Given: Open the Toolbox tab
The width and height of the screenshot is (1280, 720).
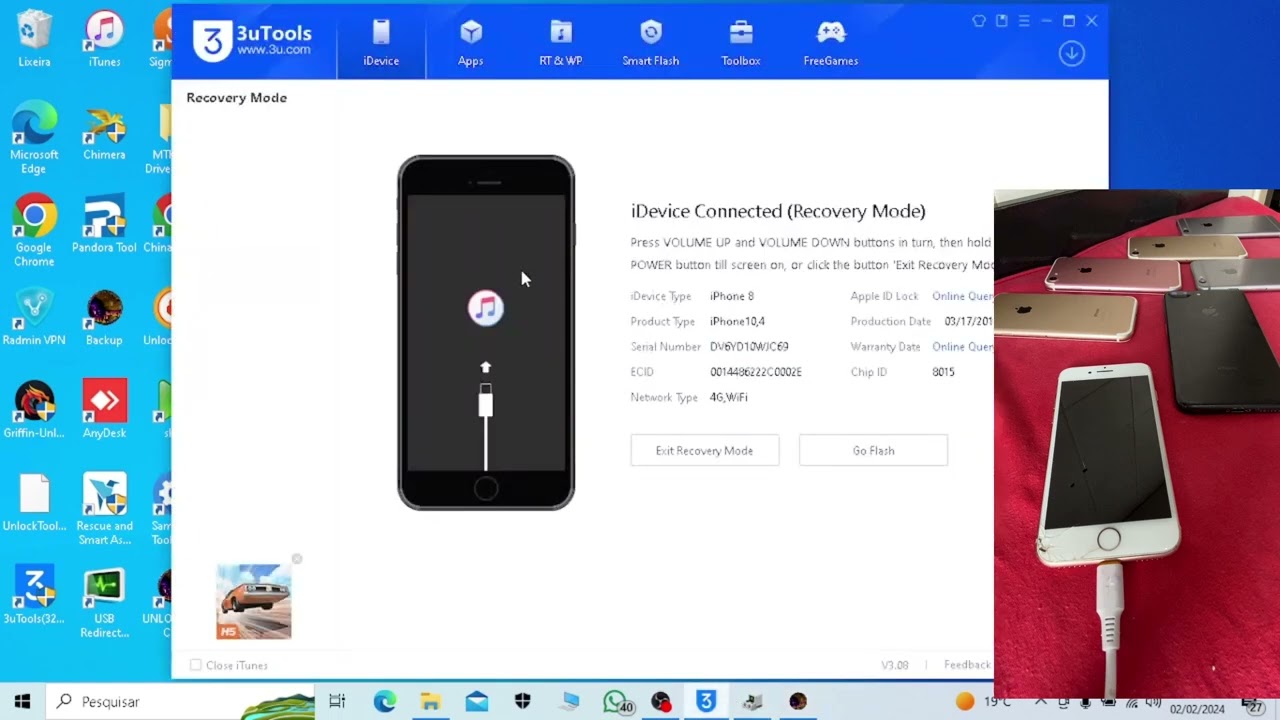Looking at the screenshot, I should coord(741,43).
